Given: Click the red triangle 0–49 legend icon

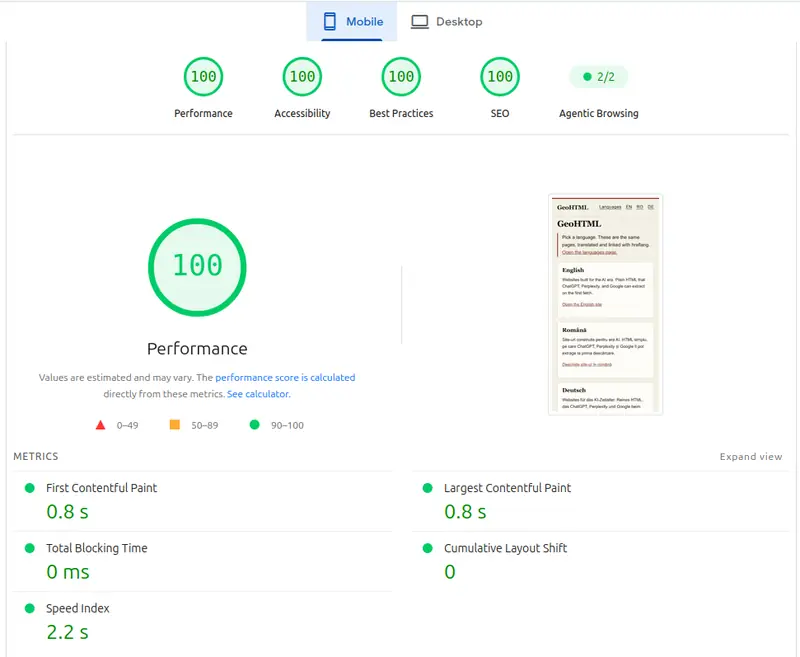Looking at the screenshot, I should [101, 425].
